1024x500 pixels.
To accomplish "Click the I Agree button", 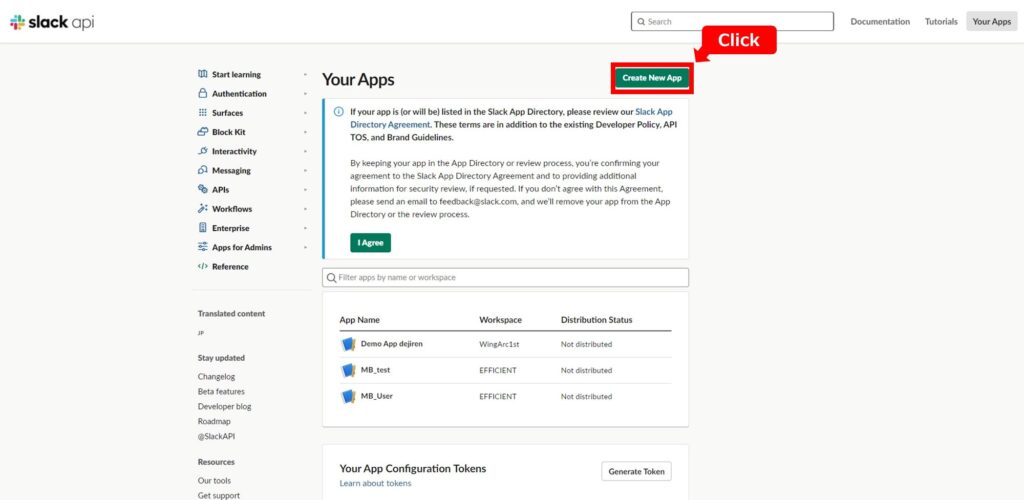I will (x=370, y=243).
